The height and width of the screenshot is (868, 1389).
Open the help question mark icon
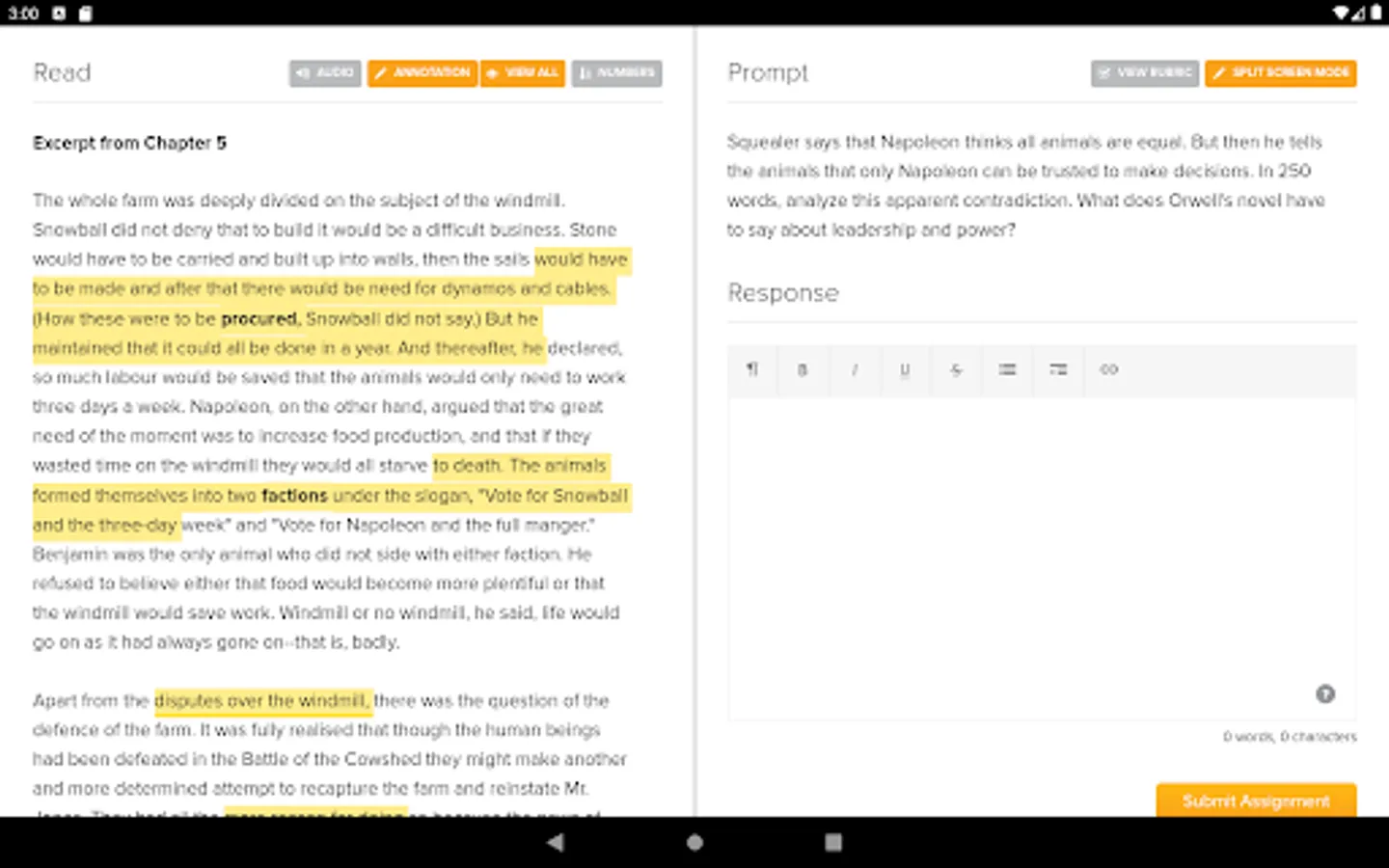click(1325, 693)
